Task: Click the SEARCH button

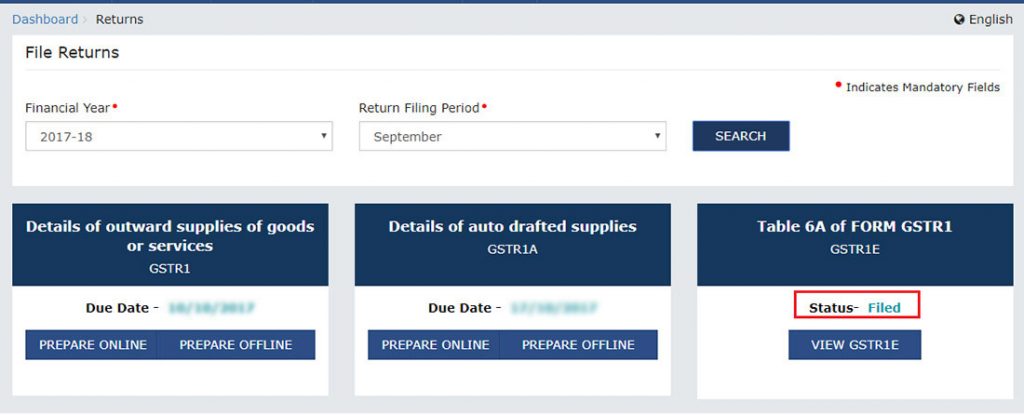Action: [x=740, y=136]
